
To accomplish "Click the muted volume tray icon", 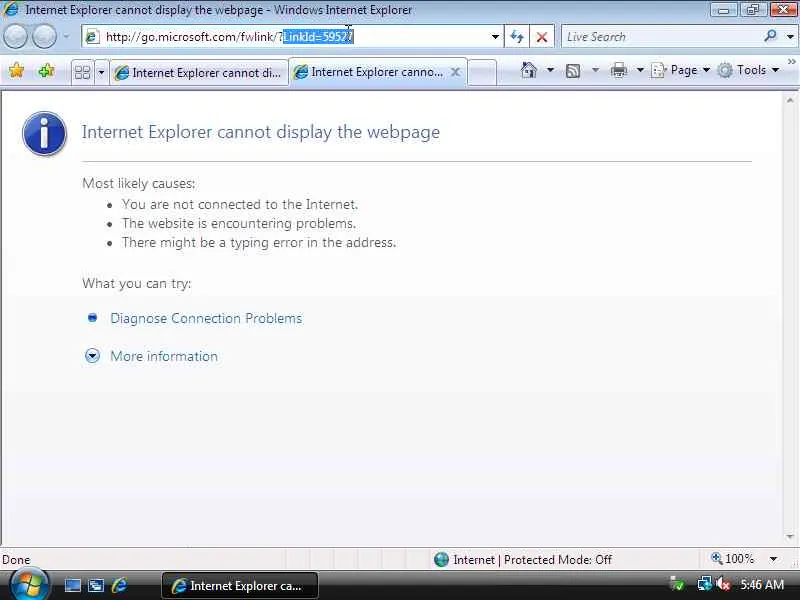I will [723, 584].
